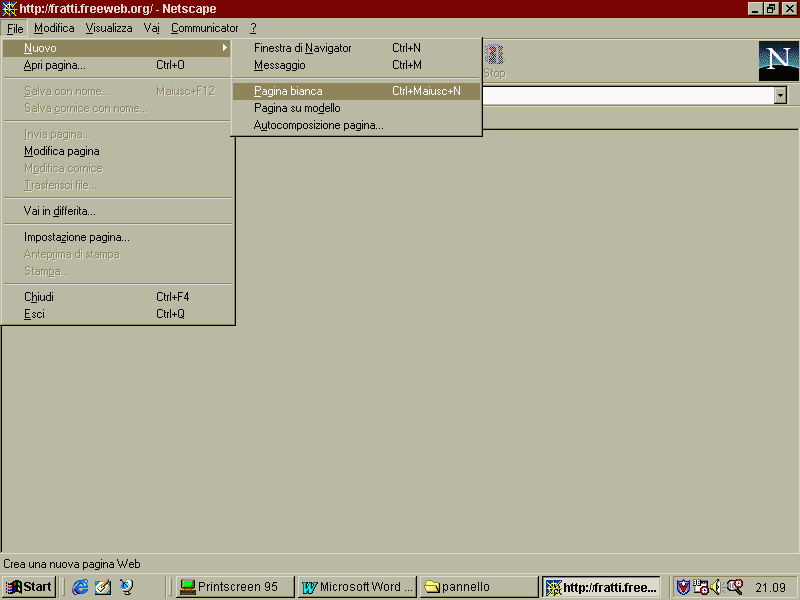The width and height of the screenshot is (800, 600).
Task: Select Autocomposizione pagina...
Action: pos(357,126)
